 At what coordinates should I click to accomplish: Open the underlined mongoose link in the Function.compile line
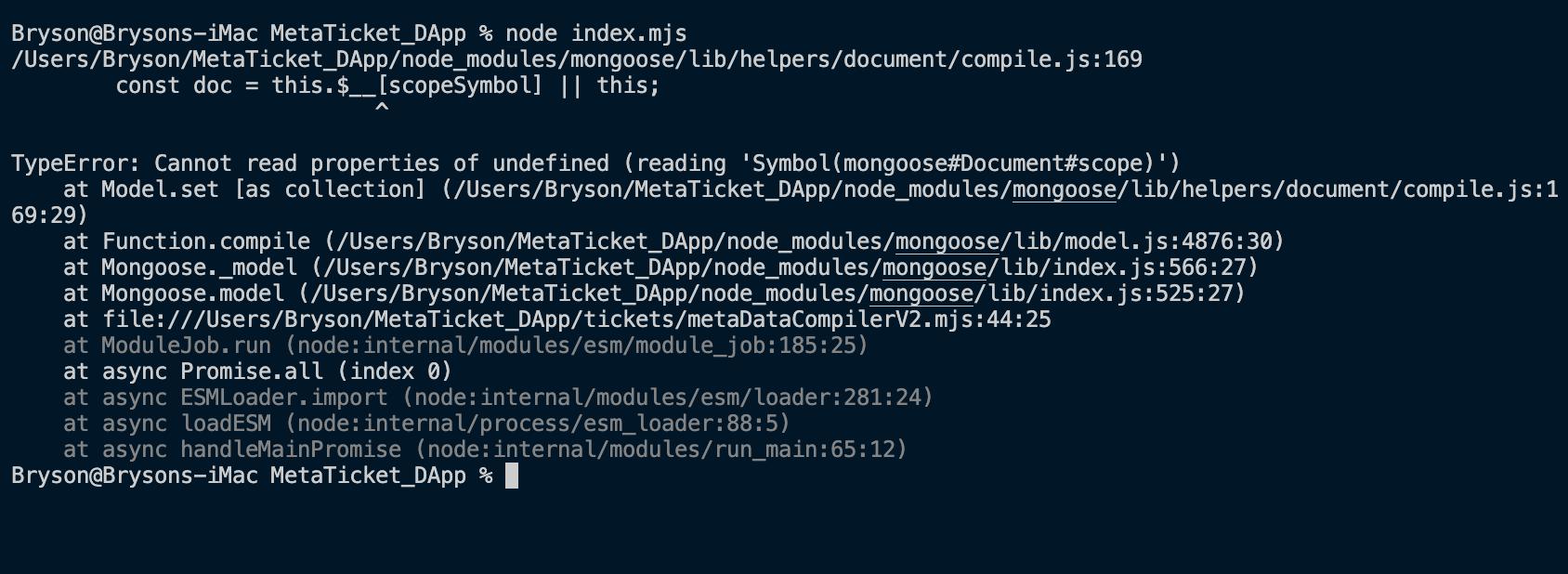(x=947, y=241)
